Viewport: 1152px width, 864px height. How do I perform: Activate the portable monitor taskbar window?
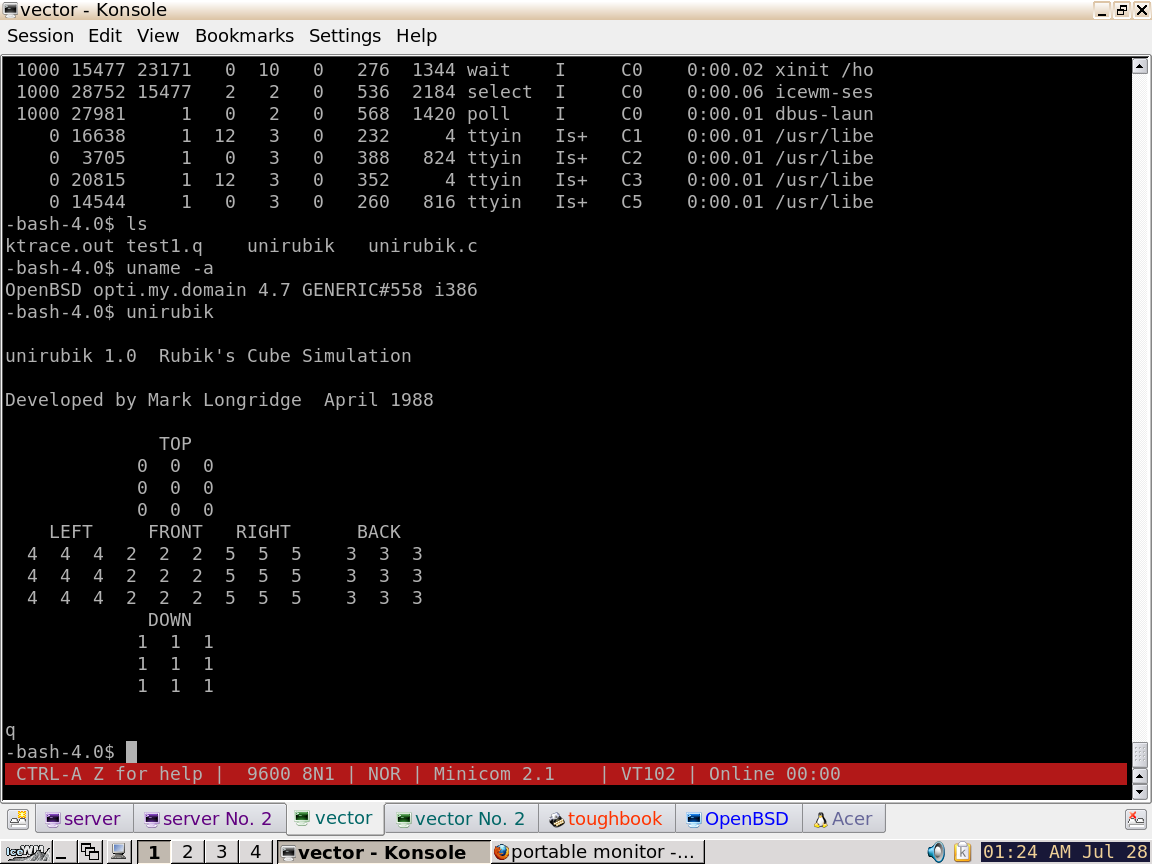597,852
